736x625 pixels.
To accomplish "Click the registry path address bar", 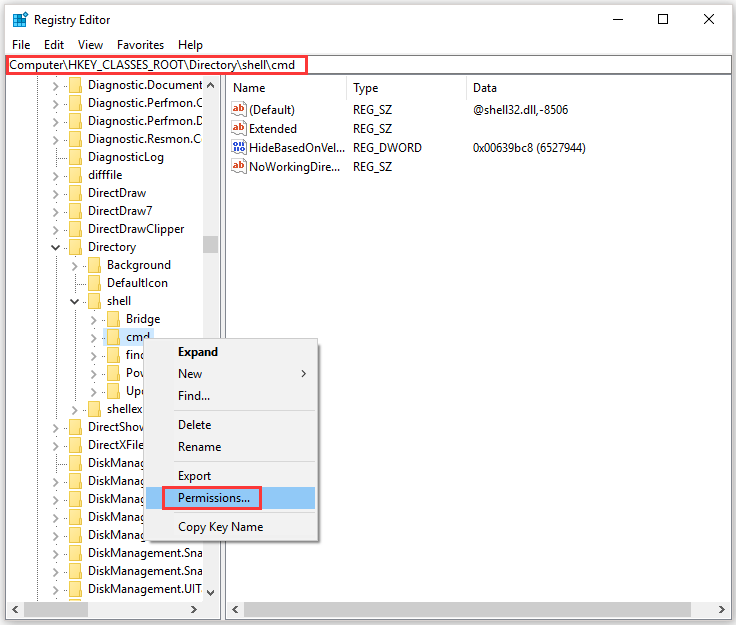I will (368, 65).
